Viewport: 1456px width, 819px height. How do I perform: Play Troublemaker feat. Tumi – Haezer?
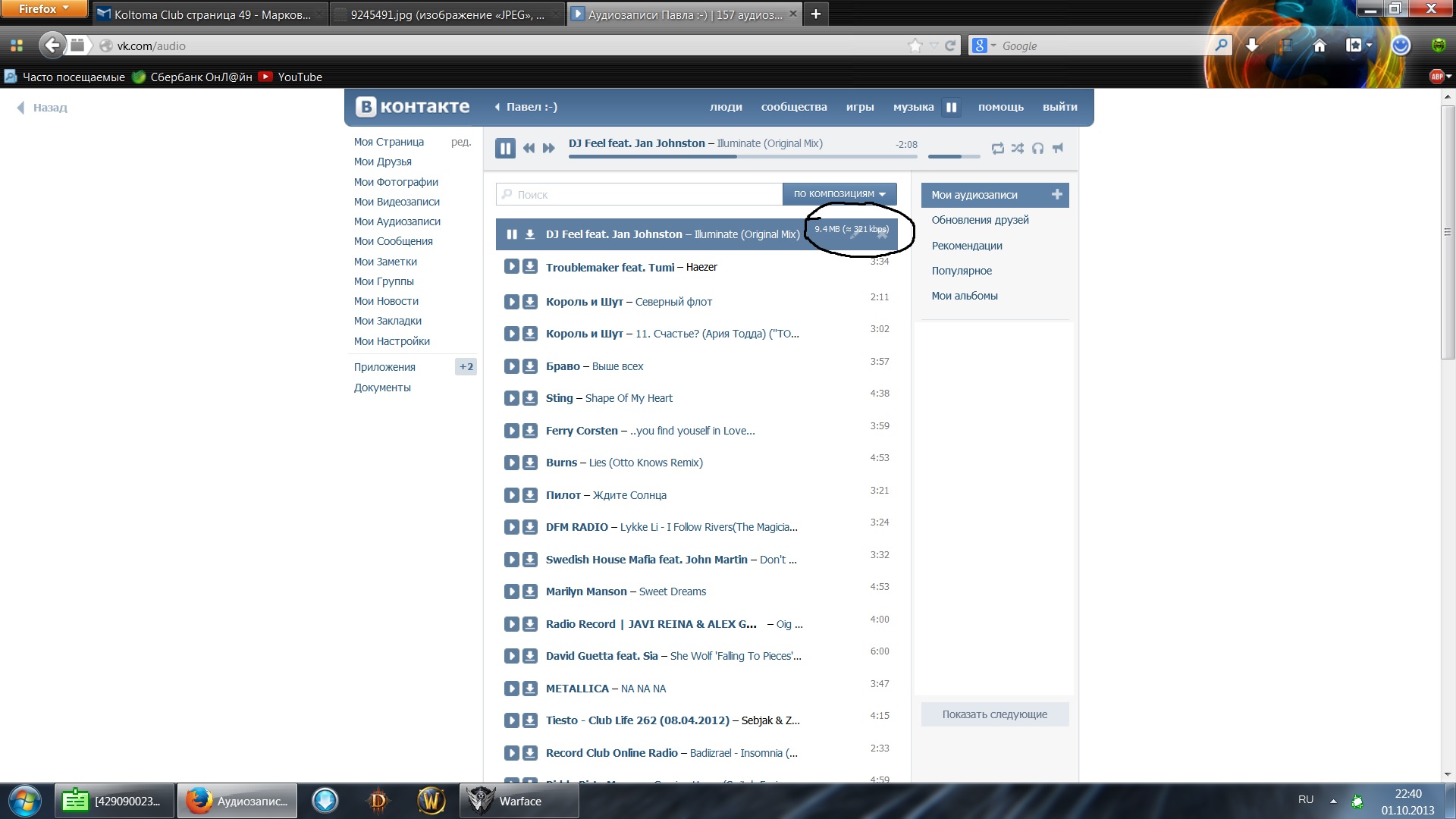(x=512, y=267)
